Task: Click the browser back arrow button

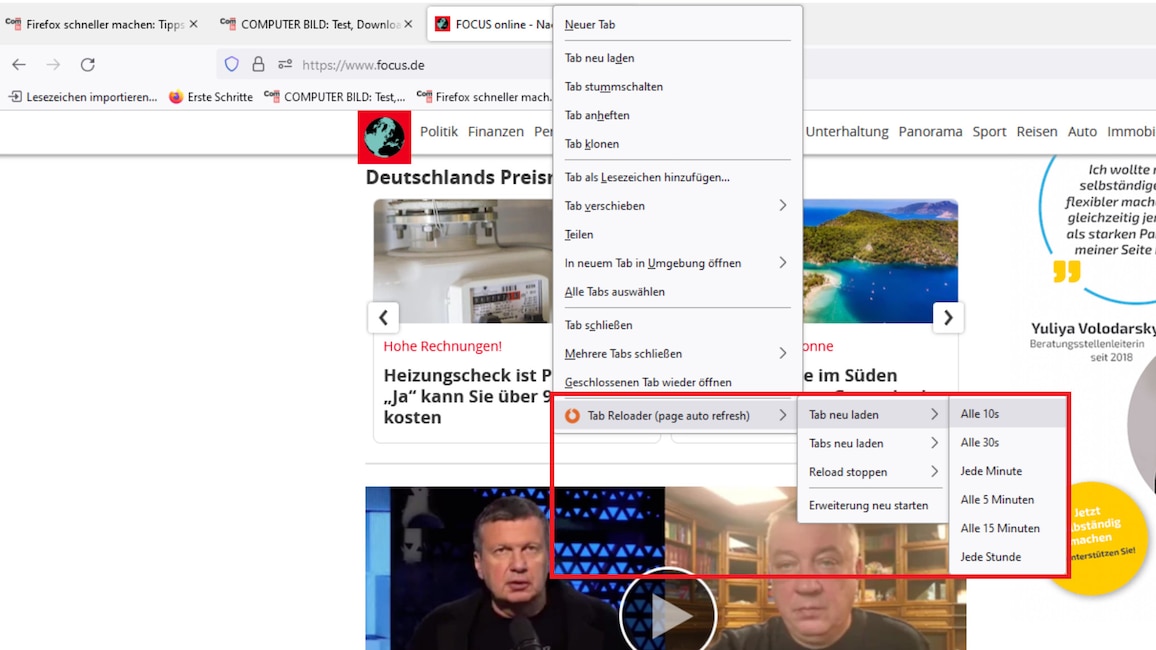Action: point(19,64)
